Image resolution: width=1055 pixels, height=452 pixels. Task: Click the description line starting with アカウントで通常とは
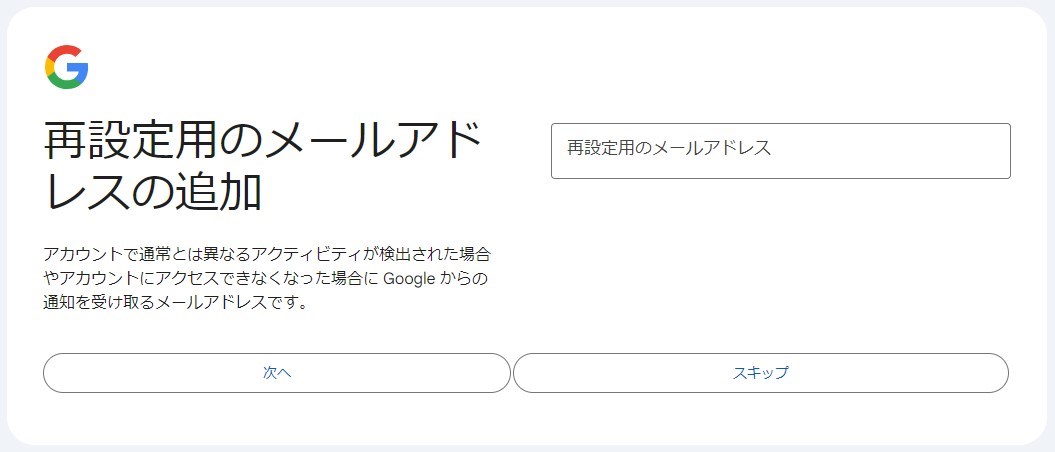pyautogui.click(x=267, y=254)
